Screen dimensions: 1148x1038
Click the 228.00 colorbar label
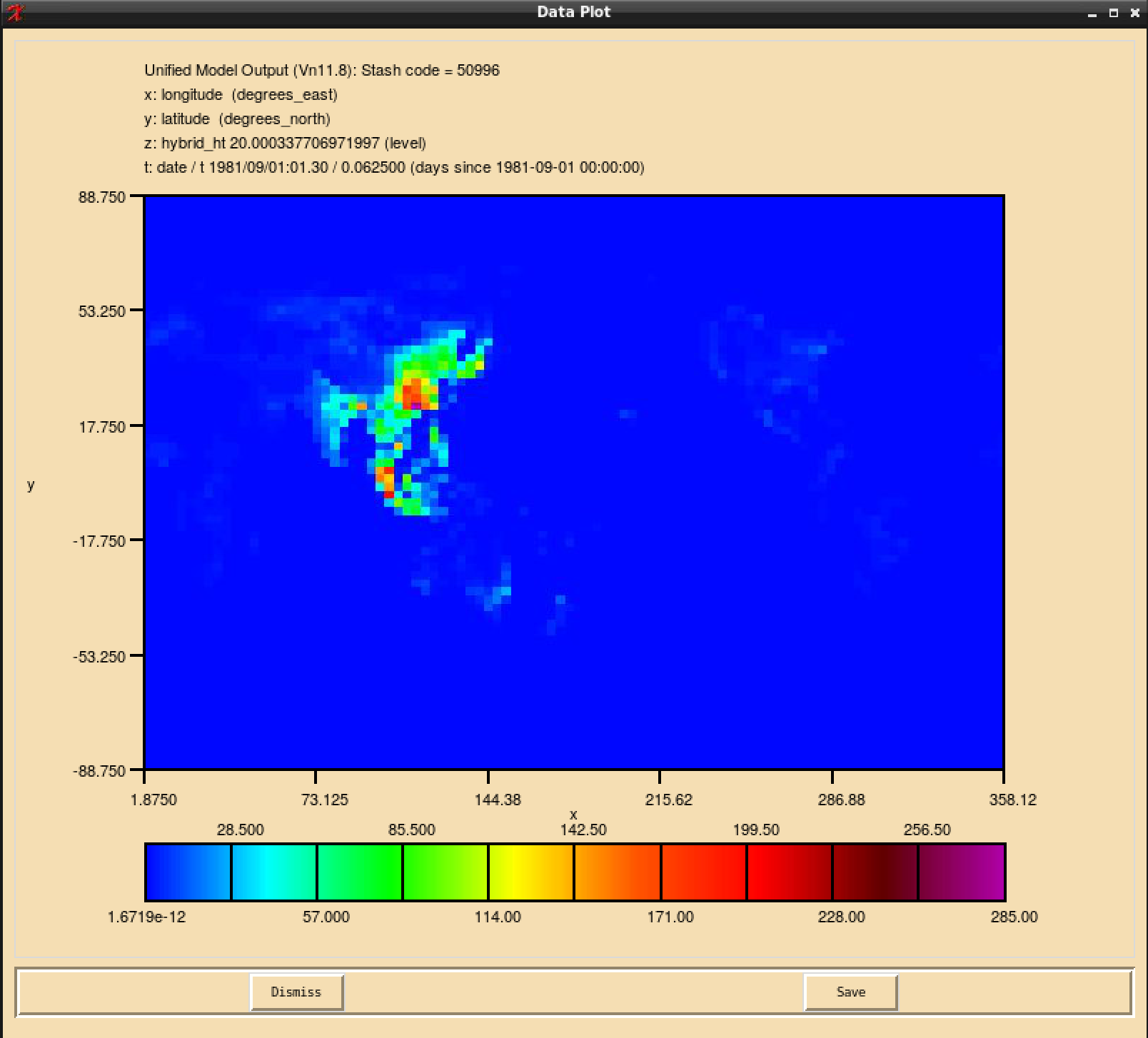[841, 917]
